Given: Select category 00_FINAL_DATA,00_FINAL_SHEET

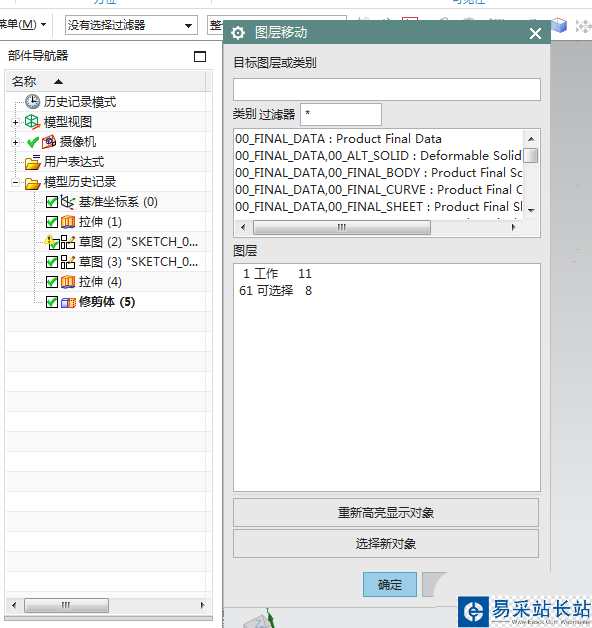Looking at the screenshot, I should click(x=378, y=207).
